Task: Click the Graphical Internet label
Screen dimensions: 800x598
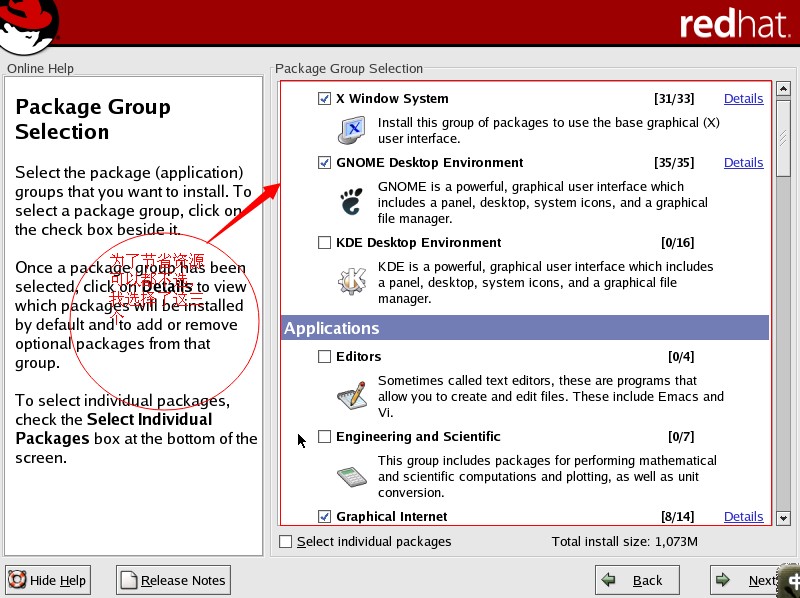Action: tap(392, 516)
